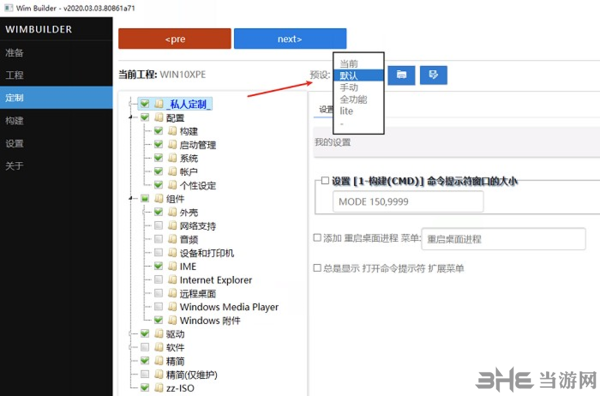Select the 精简 tree item
The image size is (600, 396).
point(175,361)
